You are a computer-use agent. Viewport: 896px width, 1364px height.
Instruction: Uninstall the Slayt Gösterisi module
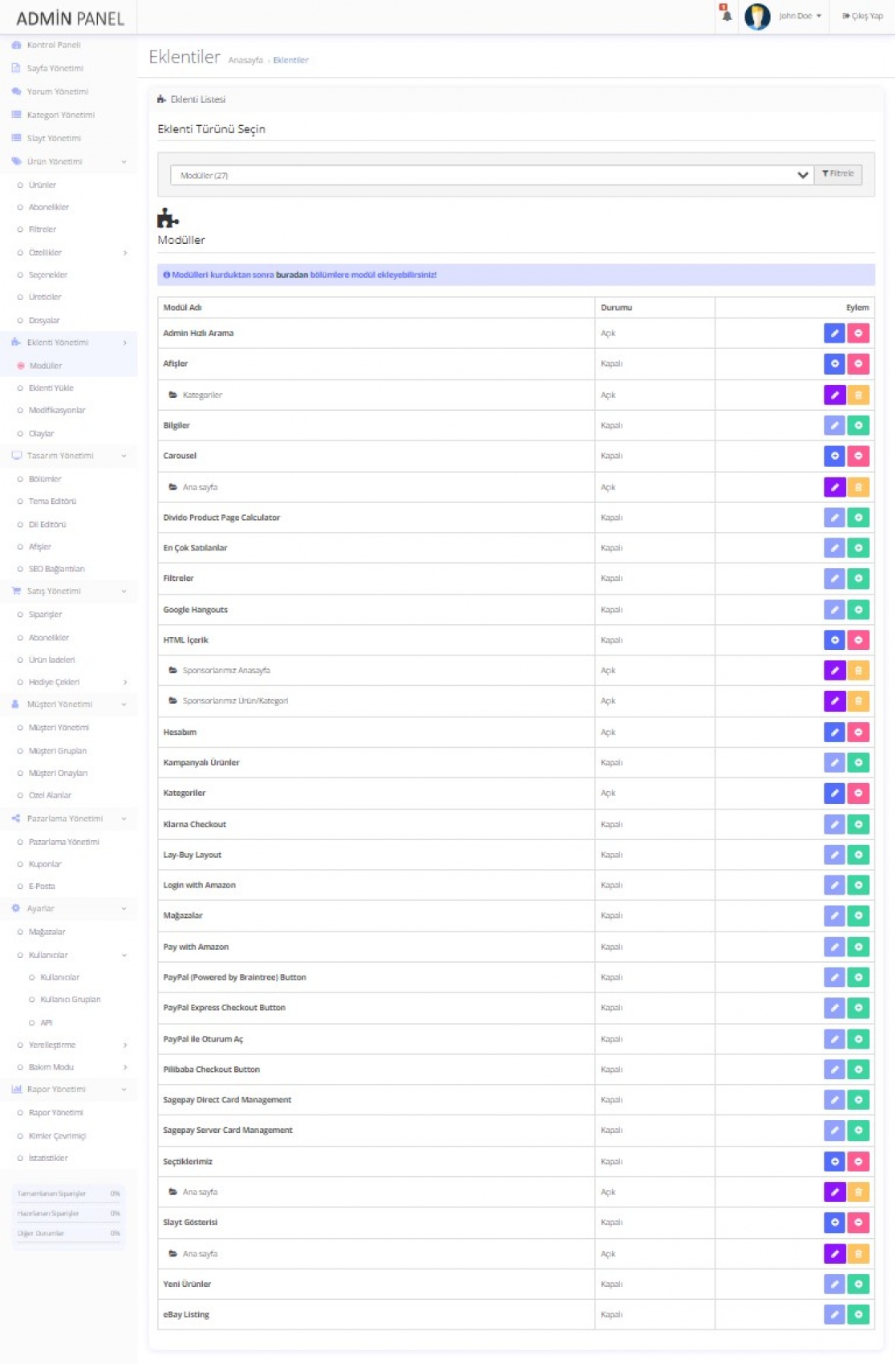click(858, 1222)
